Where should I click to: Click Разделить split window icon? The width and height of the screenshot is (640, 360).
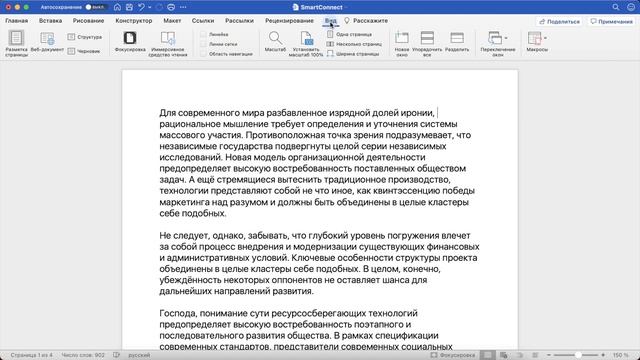tap(457, 38)
